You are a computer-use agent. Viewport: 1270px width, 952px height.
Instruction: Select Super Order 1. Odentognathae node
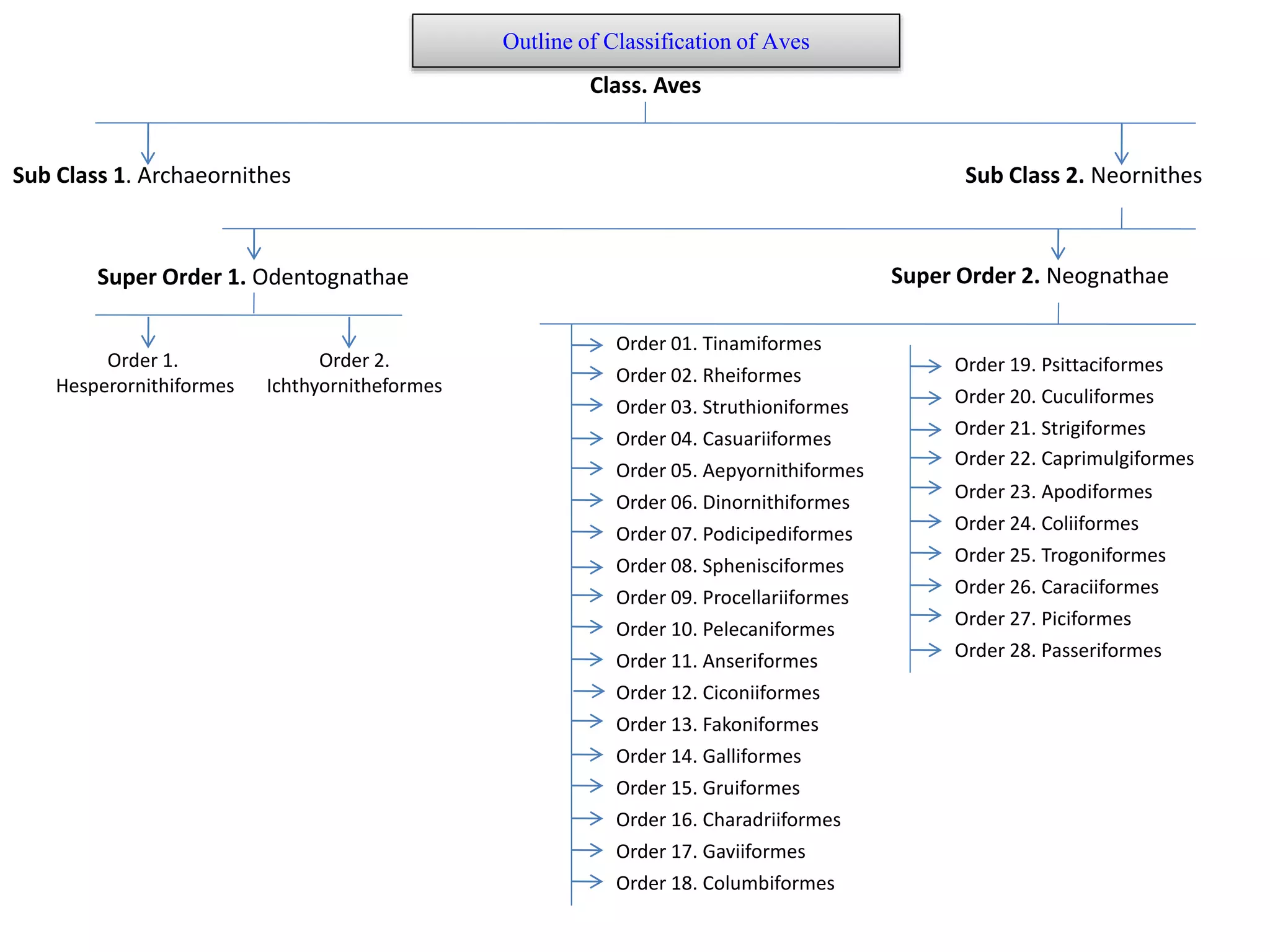(252, 277)
